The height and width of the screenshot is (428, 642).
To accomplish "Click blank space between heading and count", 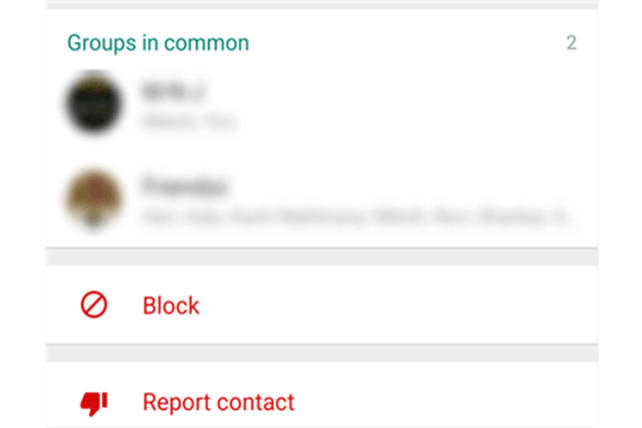I will (x=405, y=43).
